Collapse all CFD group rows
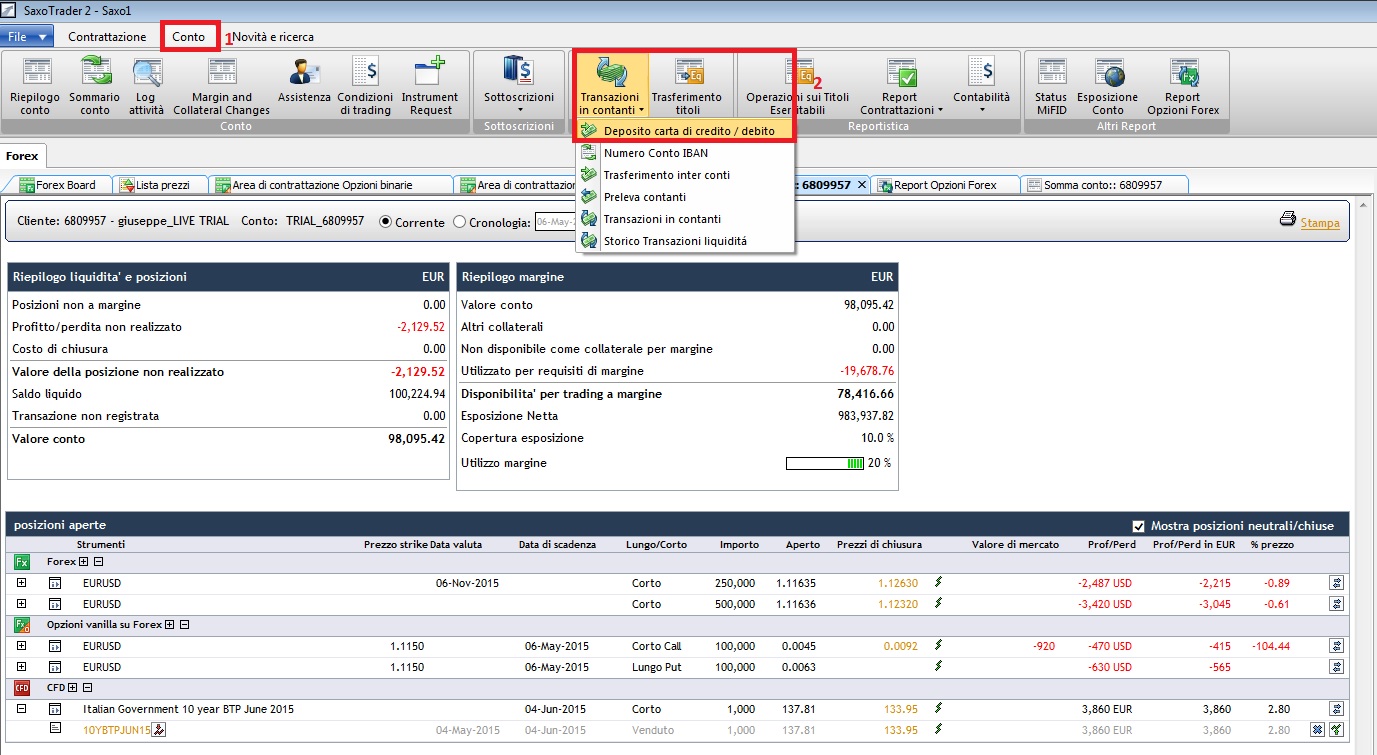The width and height of the screenshot is (1377, 755). point(88,688)
